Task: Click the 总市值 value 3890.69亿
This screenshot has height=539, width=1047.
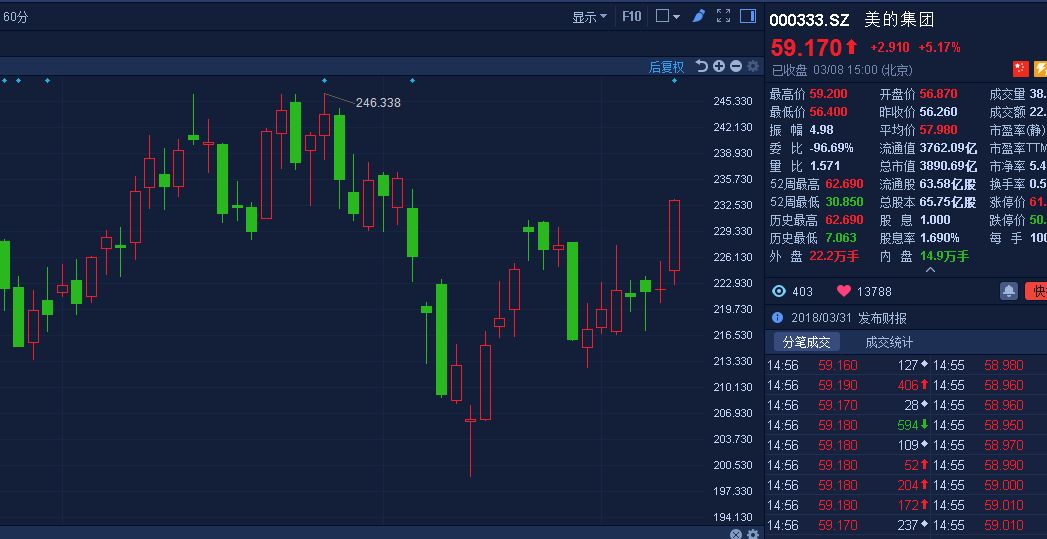Action: click(948, 166)
